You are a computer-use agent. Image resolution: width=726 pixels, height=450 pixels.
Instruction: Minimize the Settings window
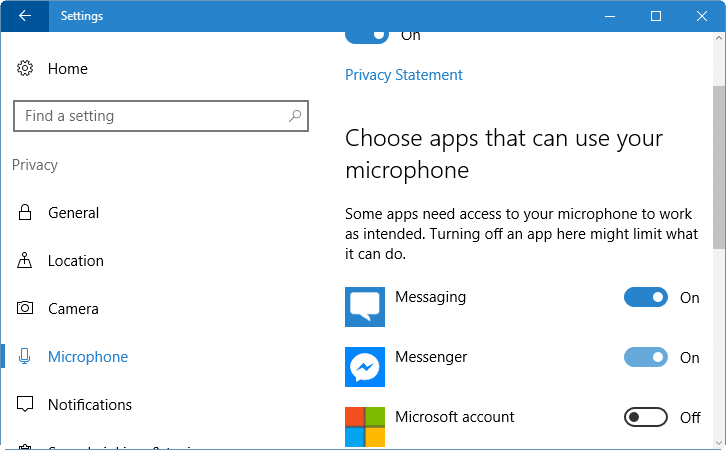(x=610, y=16)
